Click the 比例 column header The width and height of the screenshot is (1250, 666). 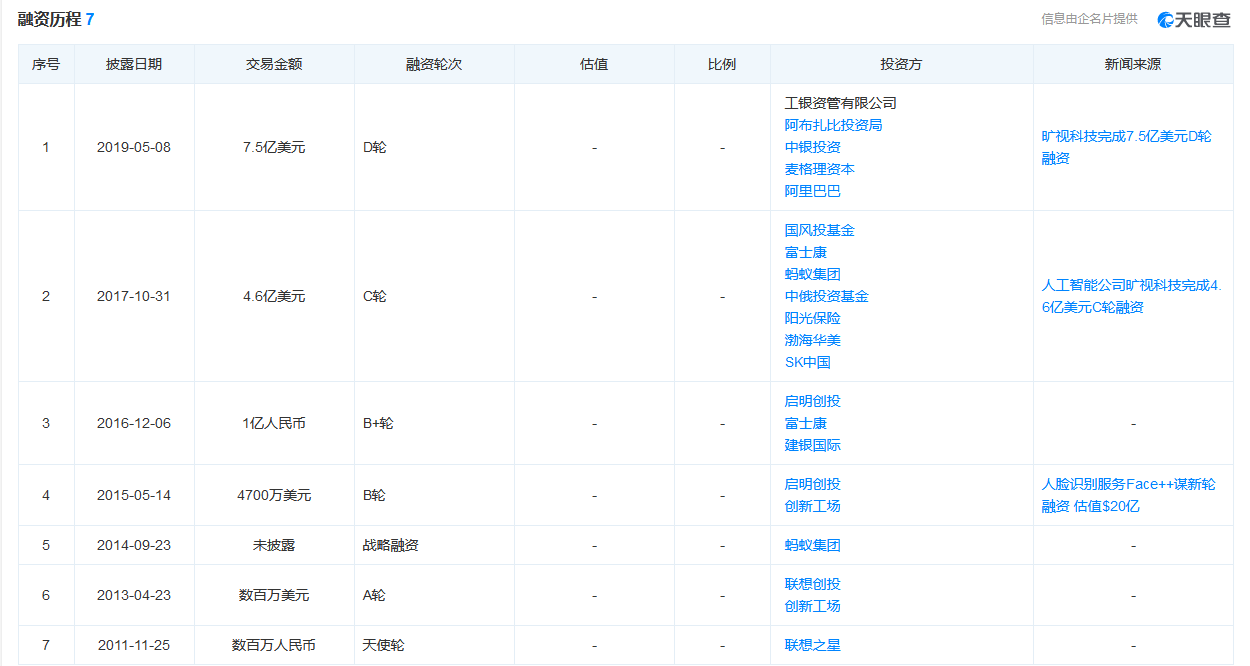pos(722,64)
